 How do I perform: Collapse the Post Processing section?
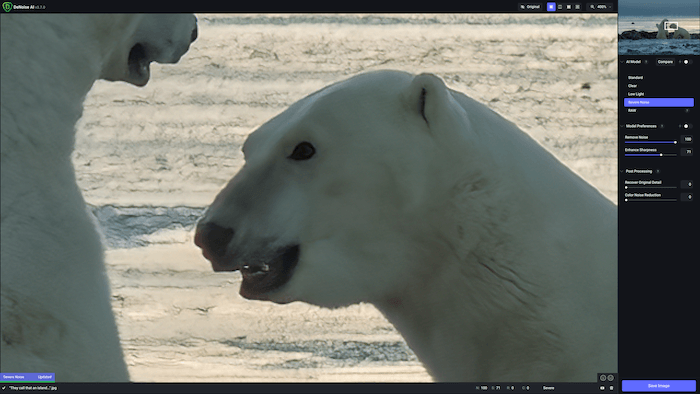click(x=622, y=171)
